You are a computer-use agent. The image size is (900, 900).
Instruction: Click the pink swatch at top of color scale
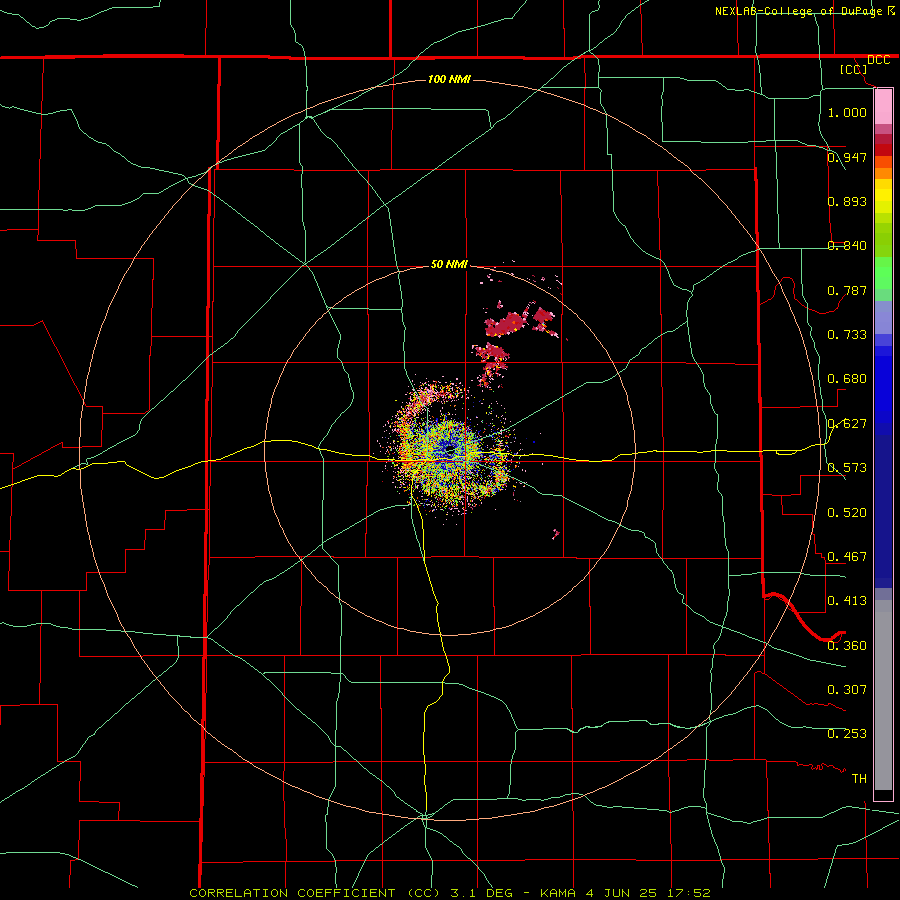(x=883, y=107)
